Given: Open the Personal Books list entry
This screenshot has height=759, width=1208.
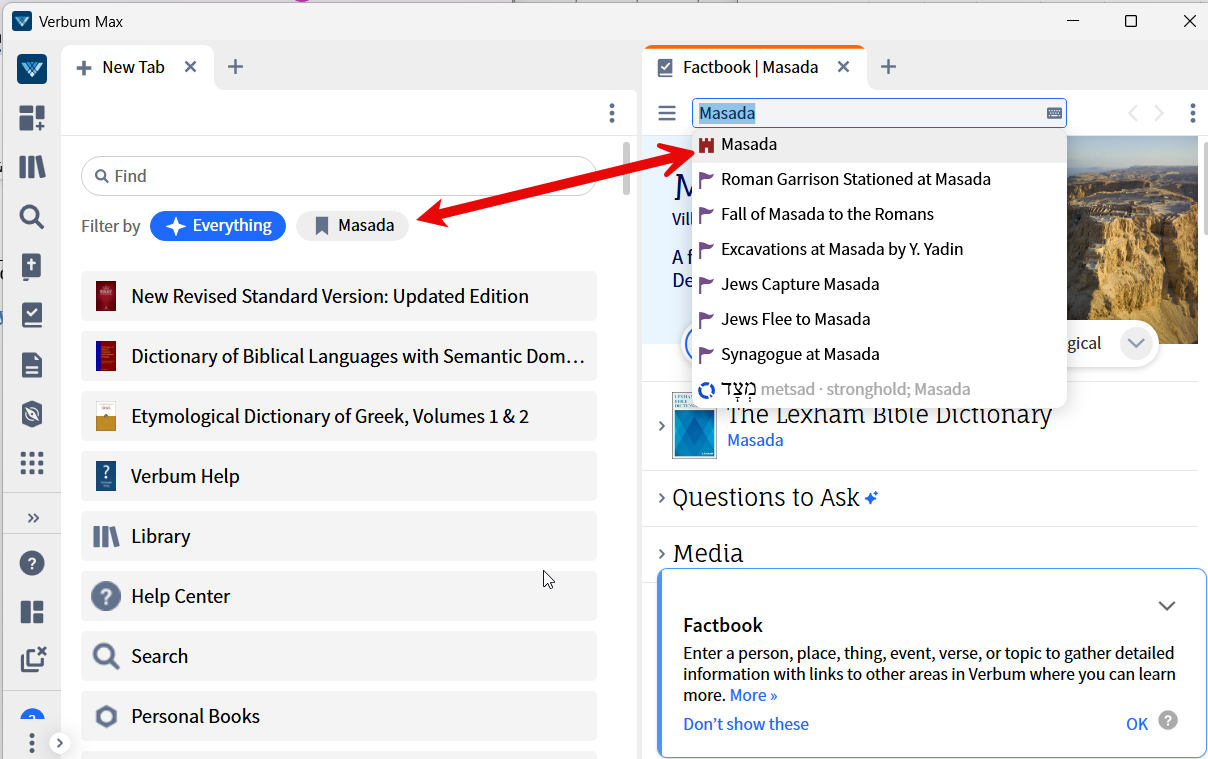Looking at the screenshot, I should click(339, 716).
